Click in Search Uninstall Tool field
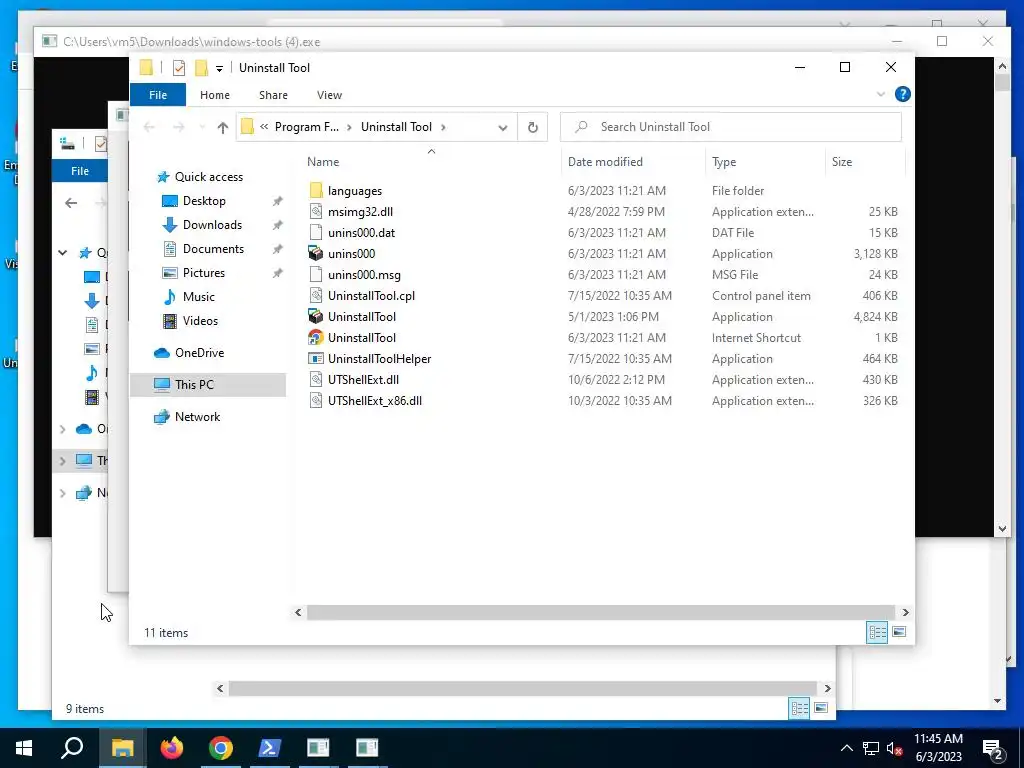The height and width of the screenshot is (768, 1024). point(731,127)
